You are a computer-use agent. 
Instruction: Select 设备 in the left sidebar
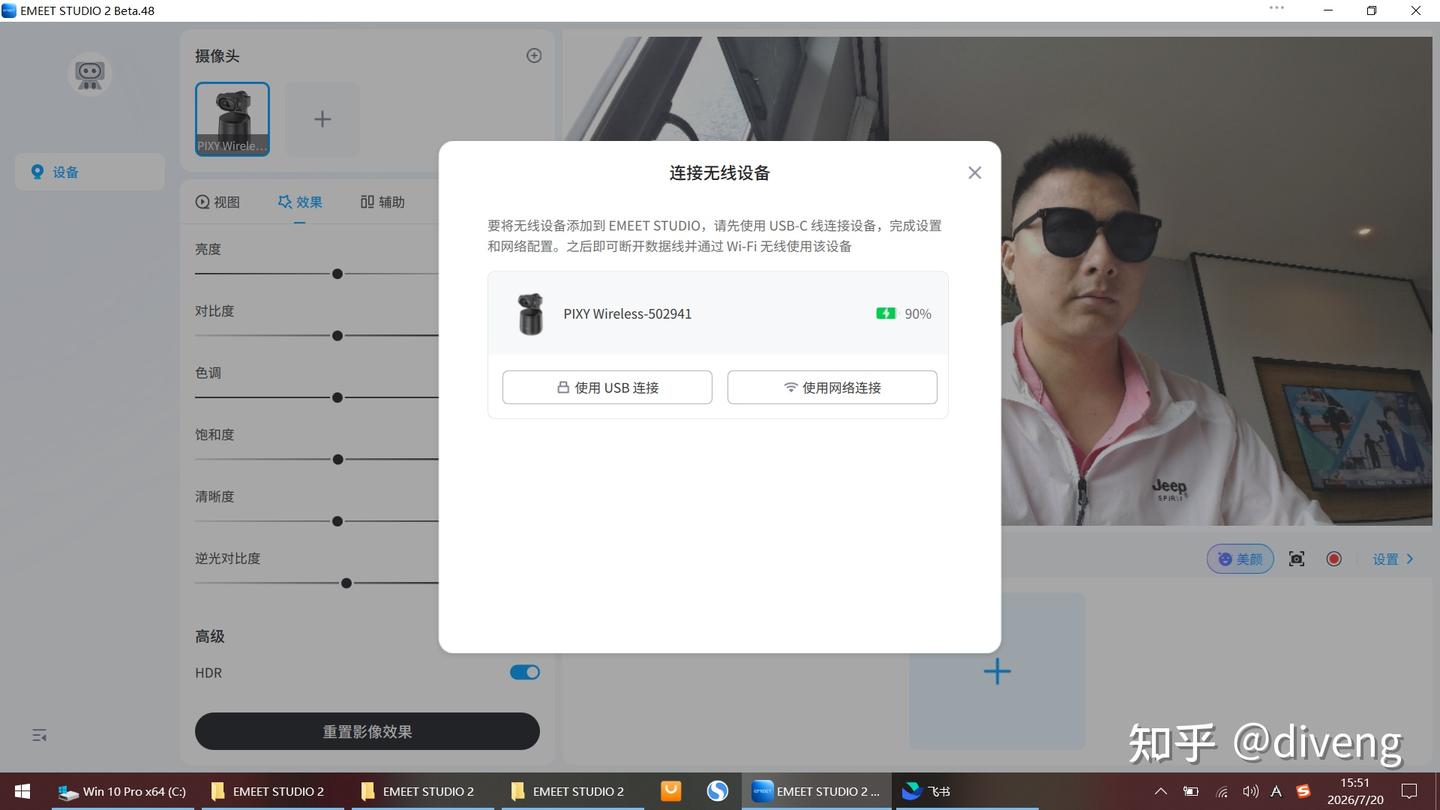(x=90, y=172)
